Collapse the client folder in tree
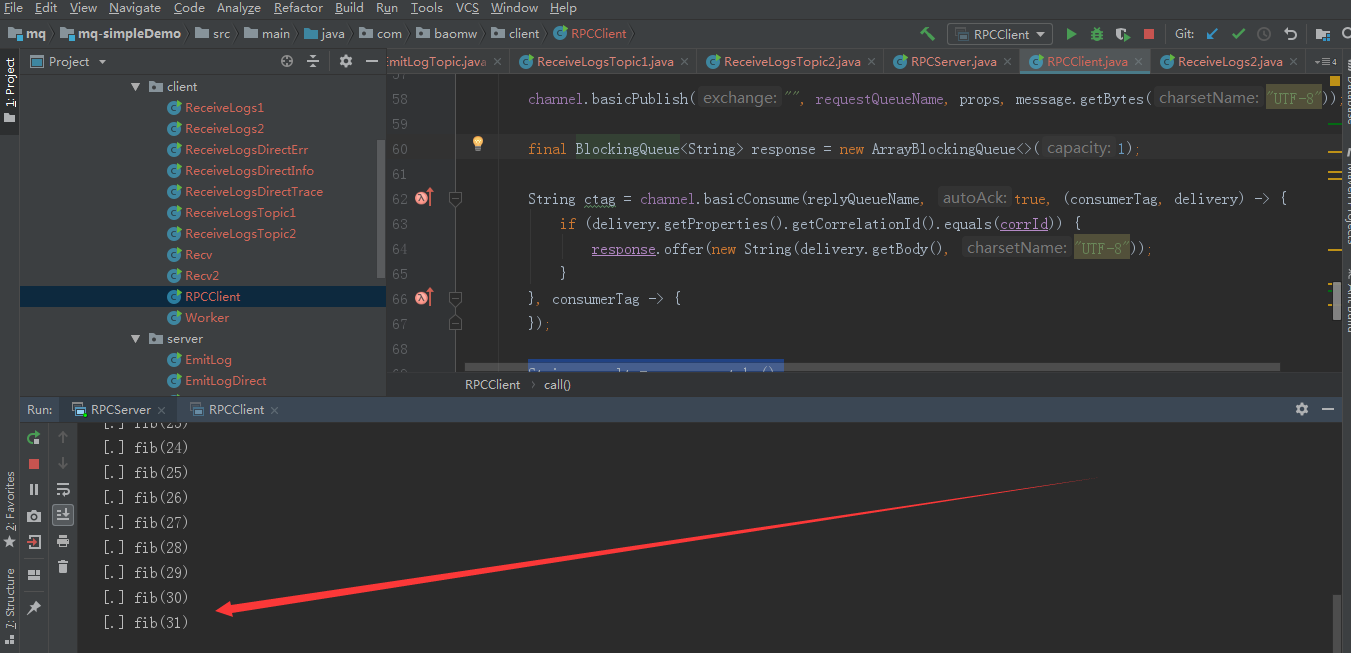The image size is (1351, 653). click(136, 87)
